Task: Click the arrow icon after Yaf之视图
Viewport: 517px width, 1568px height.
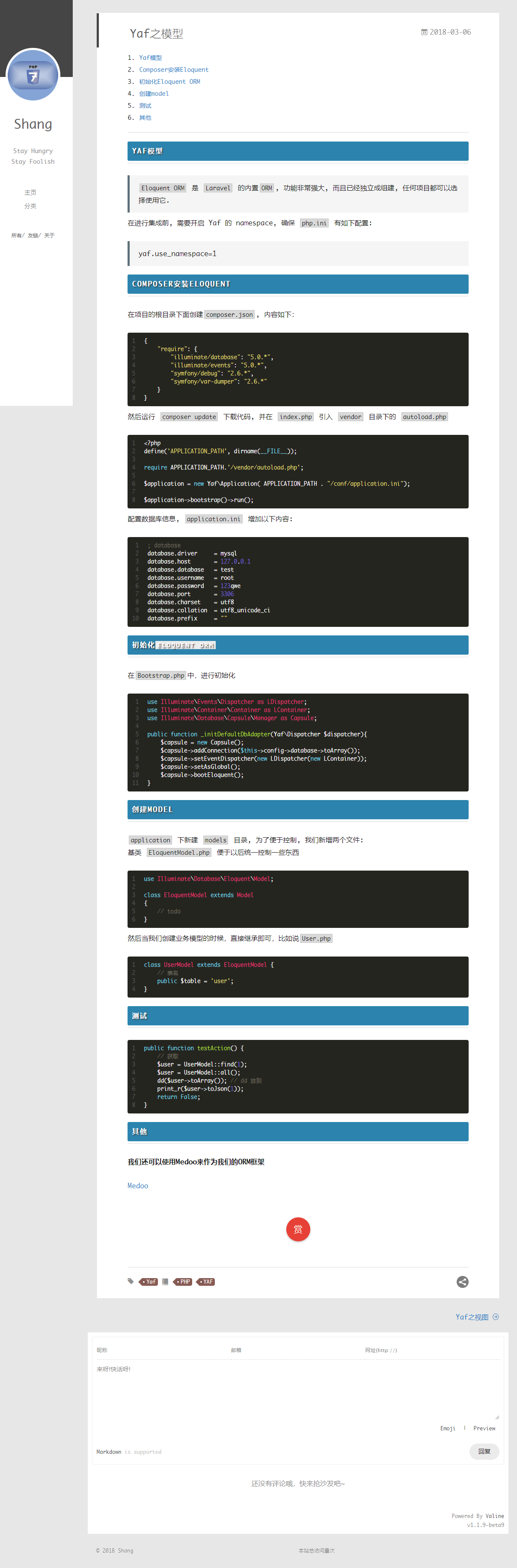Action: pyautogui.click(x=496, y=1317)
